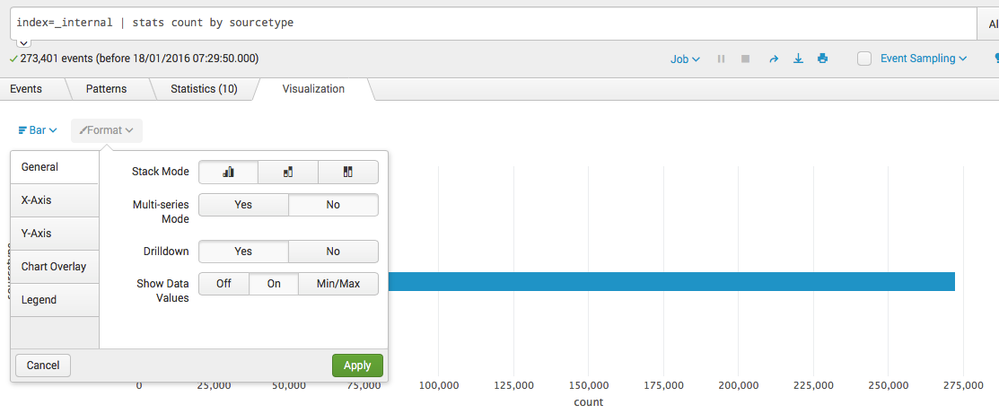Set Drilldown to No
This screenshot has width=999, height=407.
point(333,251)
